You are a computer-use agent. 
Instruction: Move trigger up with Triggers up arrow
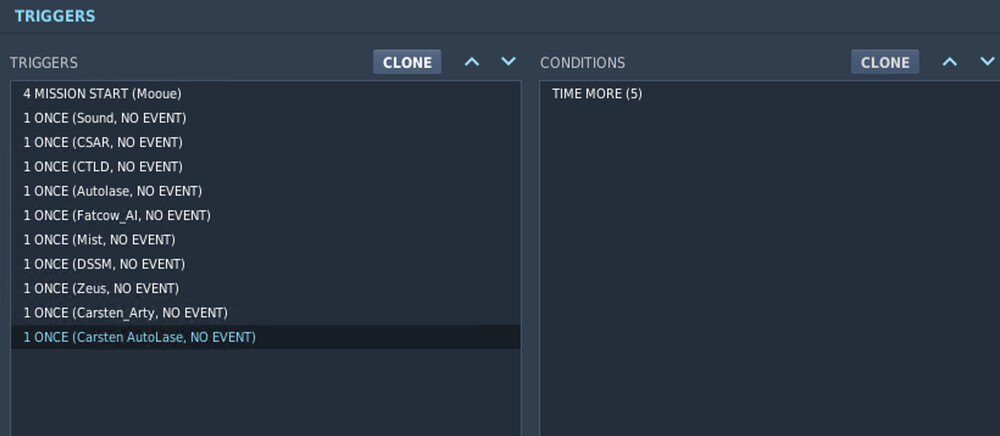(472, 62)
